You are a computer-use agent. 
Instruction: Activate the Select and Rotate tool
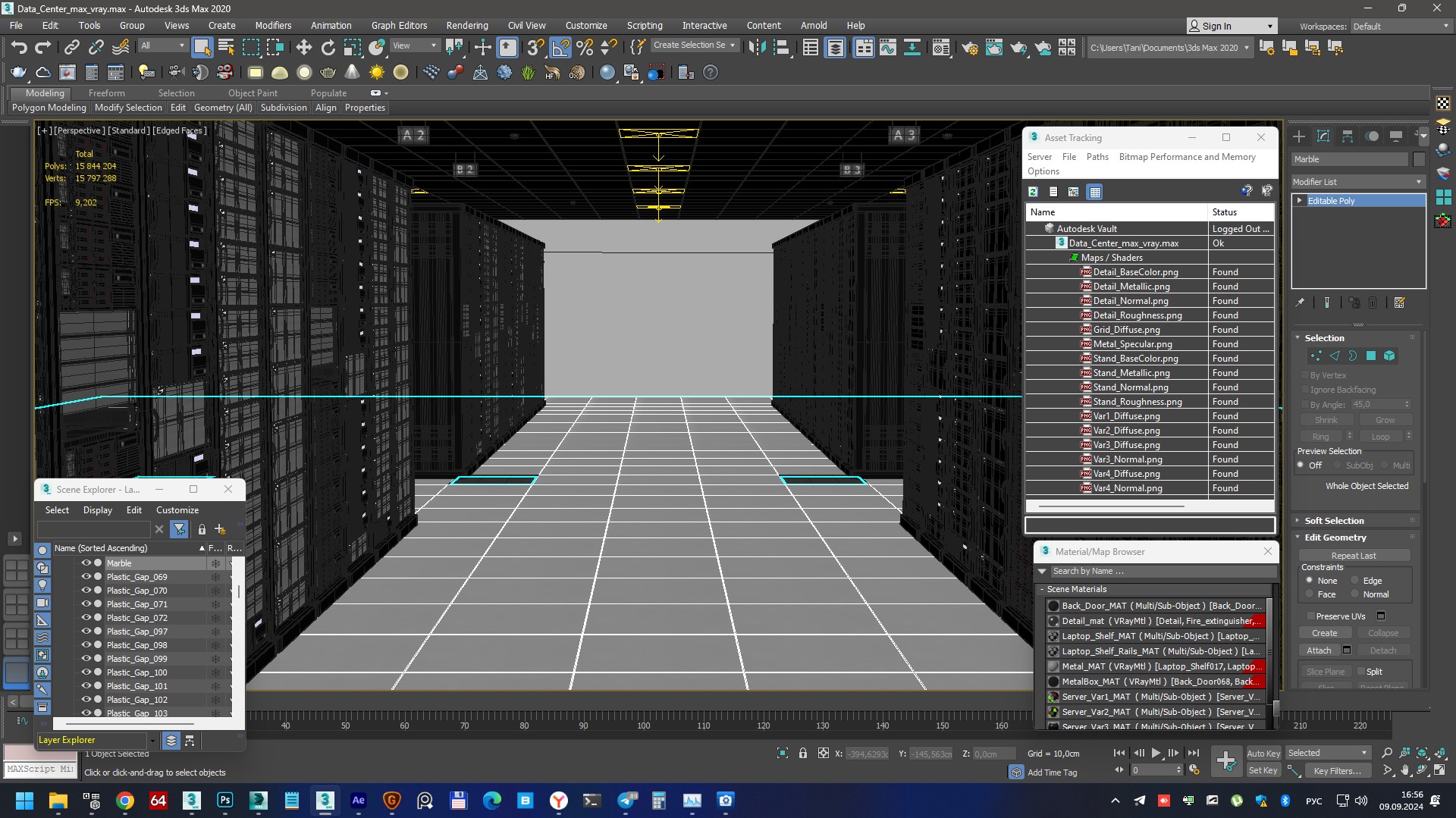pos(328,48)
